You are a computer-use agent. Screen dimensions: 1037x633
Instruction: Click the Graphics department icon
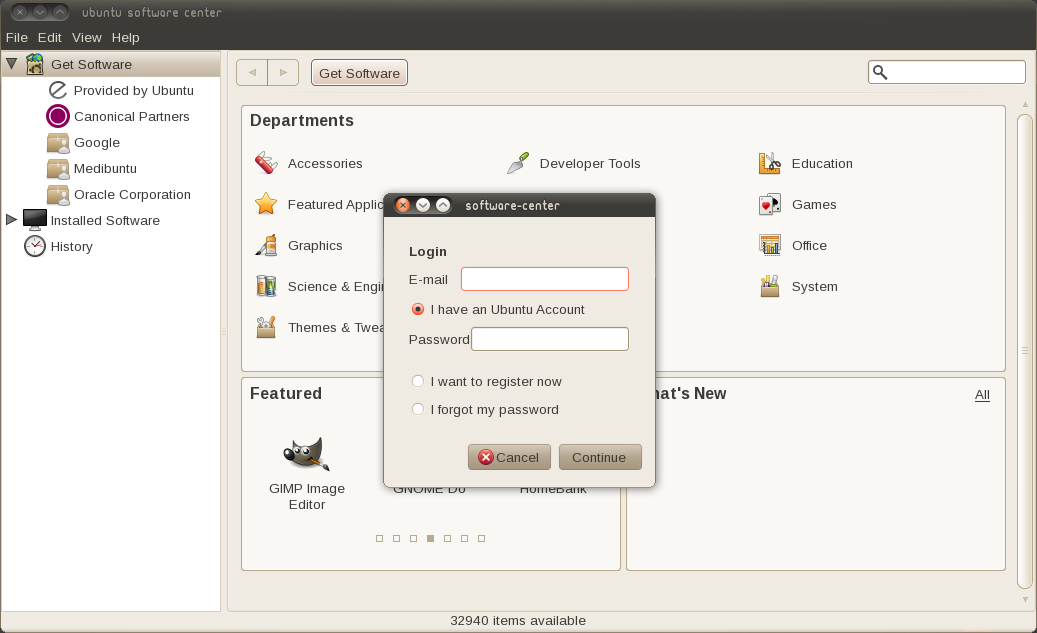266,245
